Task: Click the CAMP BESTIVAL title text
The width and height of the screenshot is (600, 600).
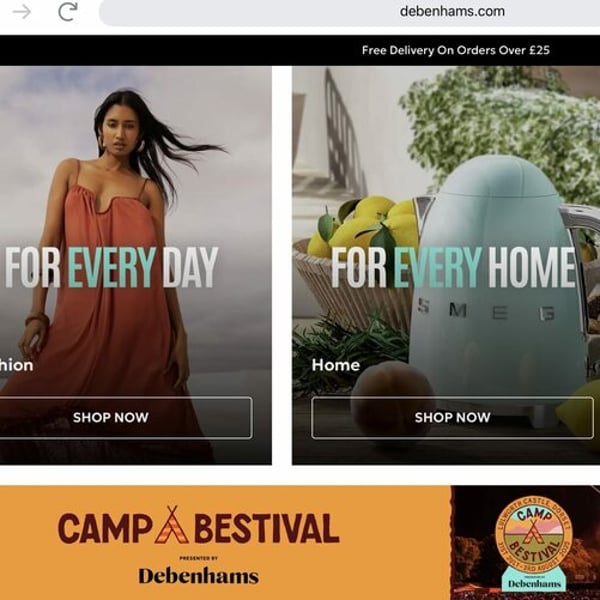Action: (x=199, y=527)
